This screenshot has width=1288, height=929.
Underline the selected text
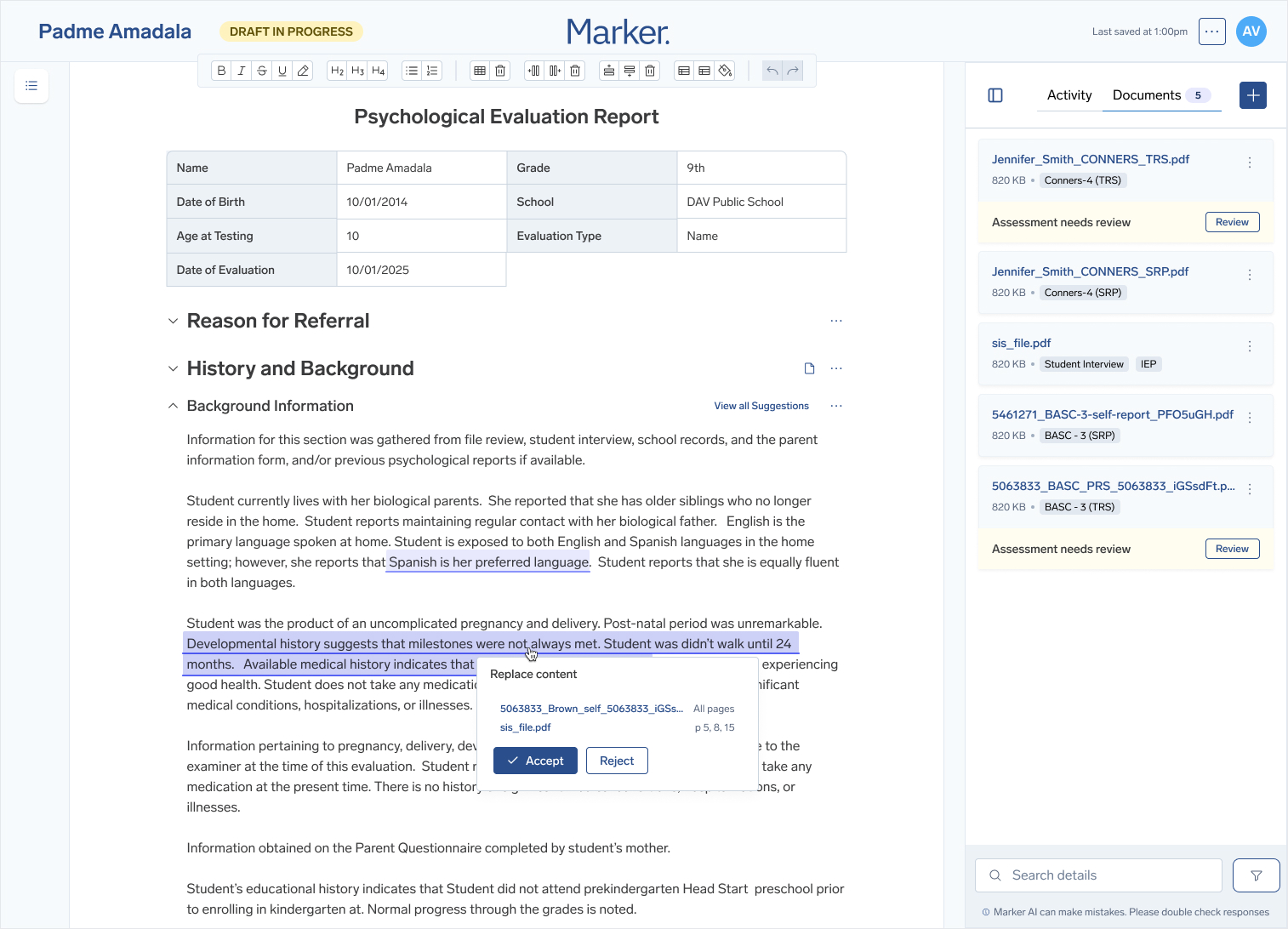pos(282,71)
